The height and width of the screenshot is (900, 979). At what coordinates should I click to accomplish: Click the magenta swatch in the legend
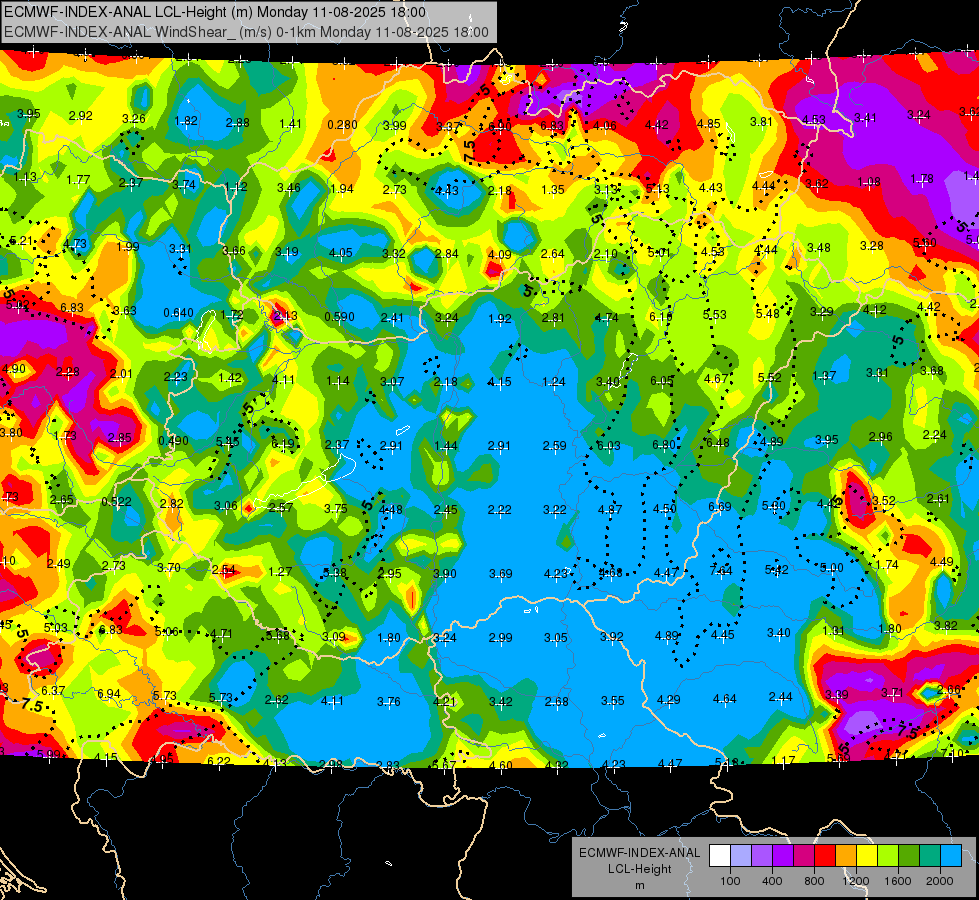click(x=804, y=856)
